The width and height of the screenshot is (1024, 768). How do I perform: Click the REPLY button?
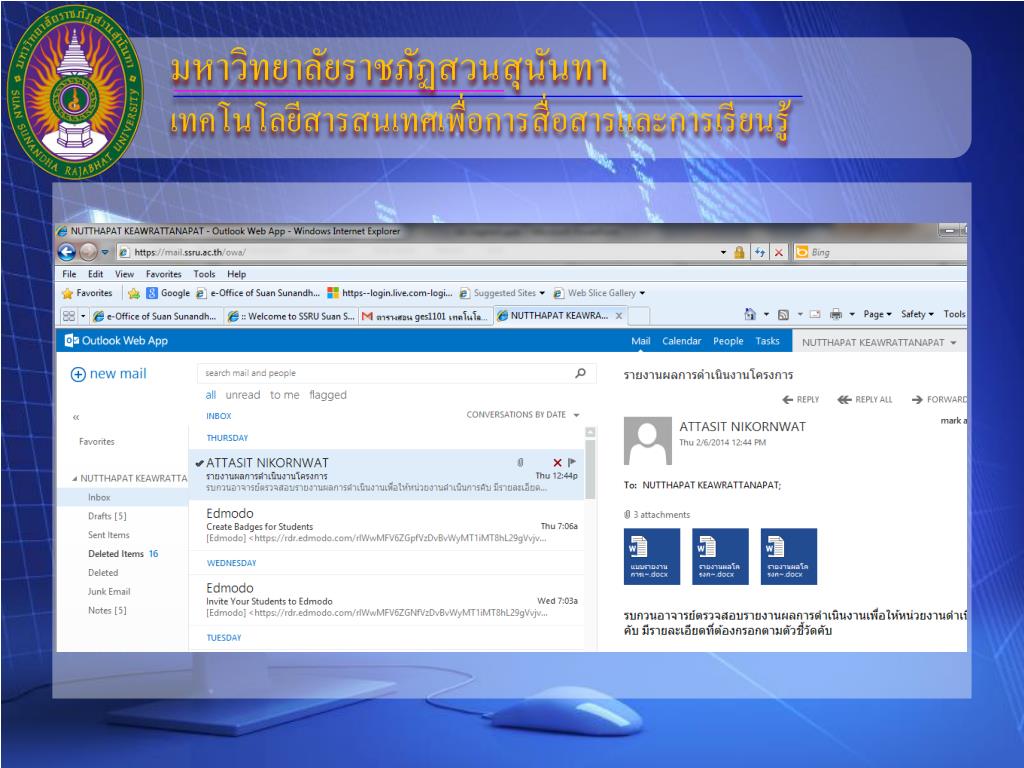pos(801,400)
